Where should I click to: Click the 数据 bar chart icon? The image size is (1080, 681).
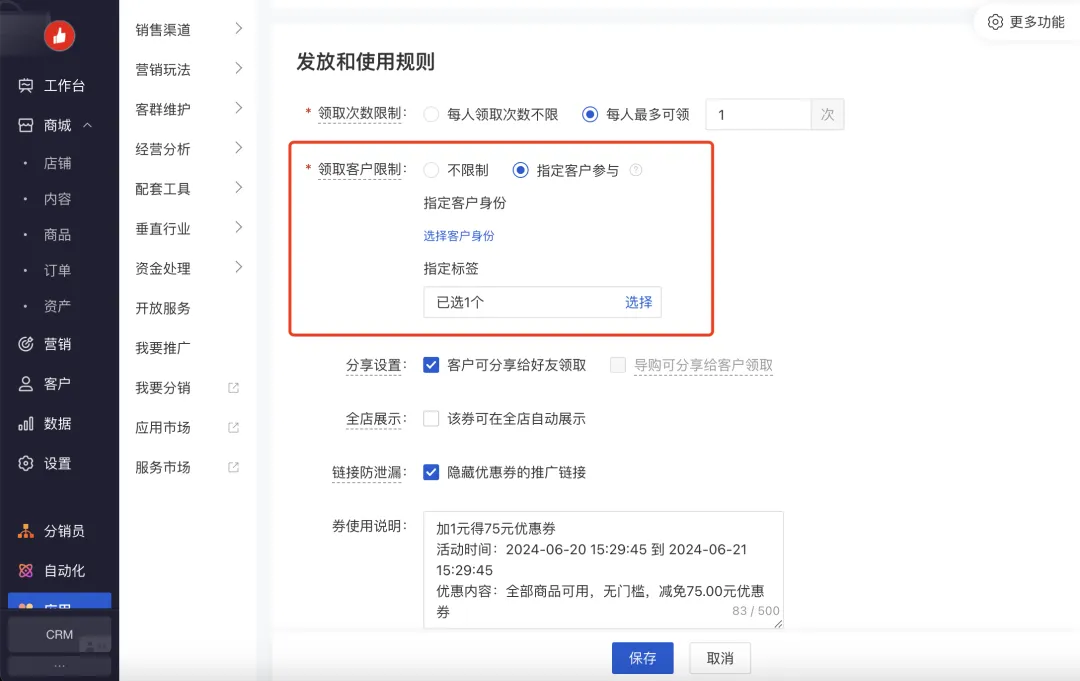(x=26, y=424)
